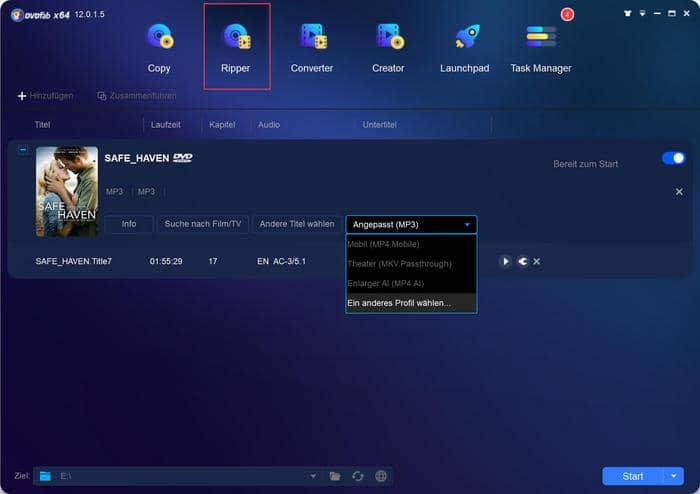This screenshot has width=700, height=494.
Task: Click the blue folder destination icon
Action: point(45,476)
